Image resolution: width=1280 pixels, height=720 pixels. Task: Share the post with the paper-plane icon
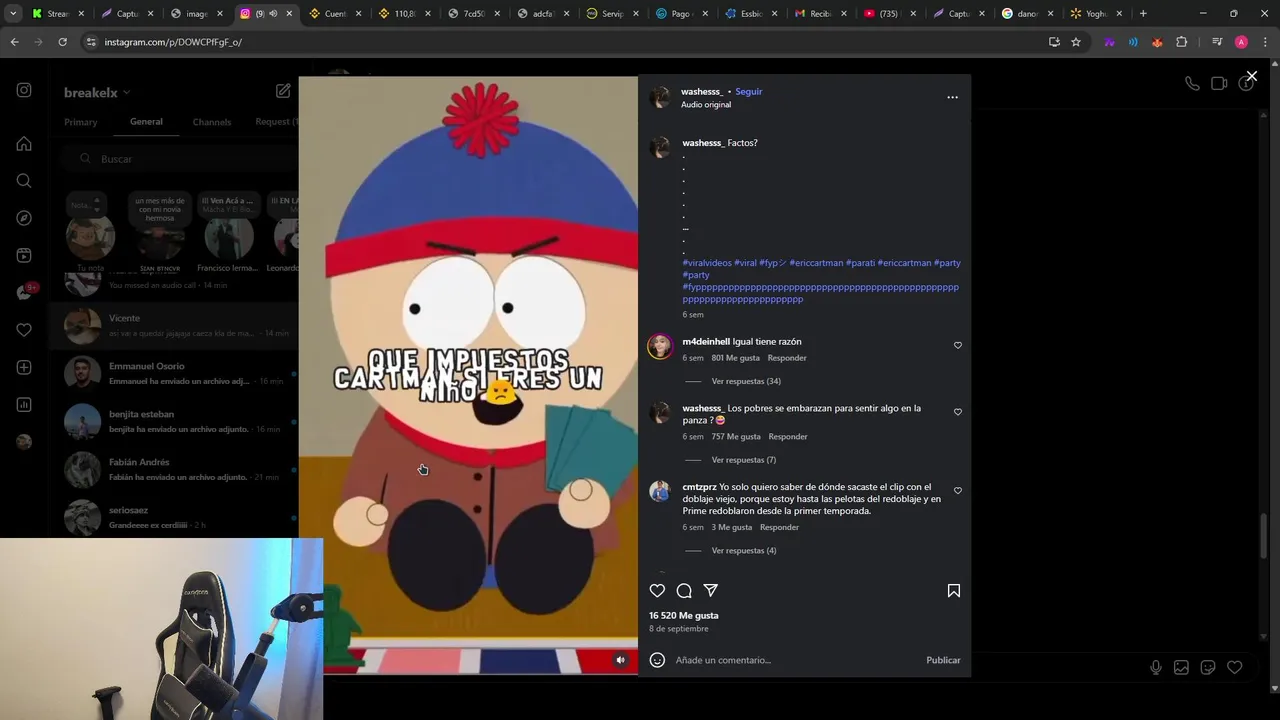tap(711, 591)
